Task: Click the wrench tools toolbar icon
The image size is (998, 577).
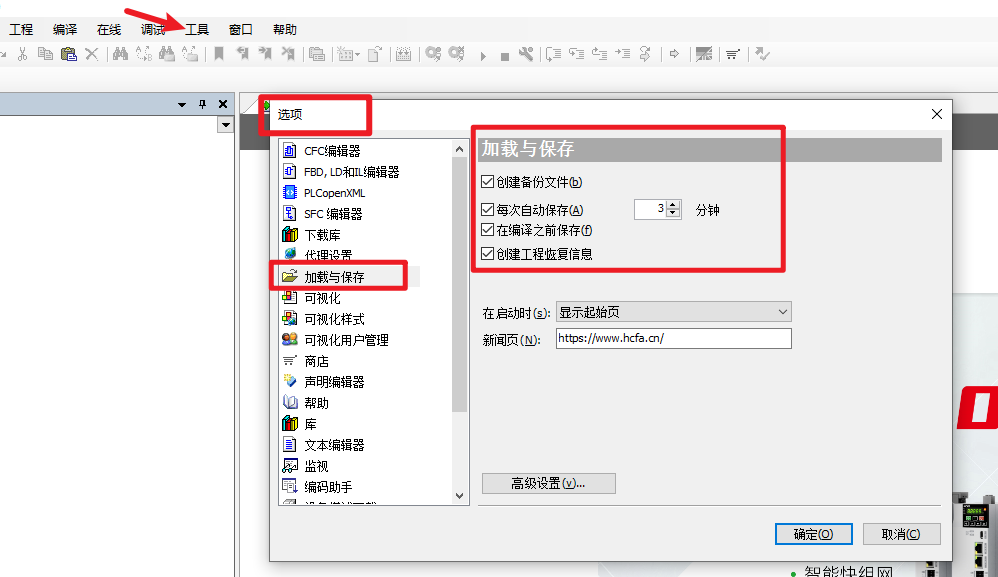Action: point(526,54)
